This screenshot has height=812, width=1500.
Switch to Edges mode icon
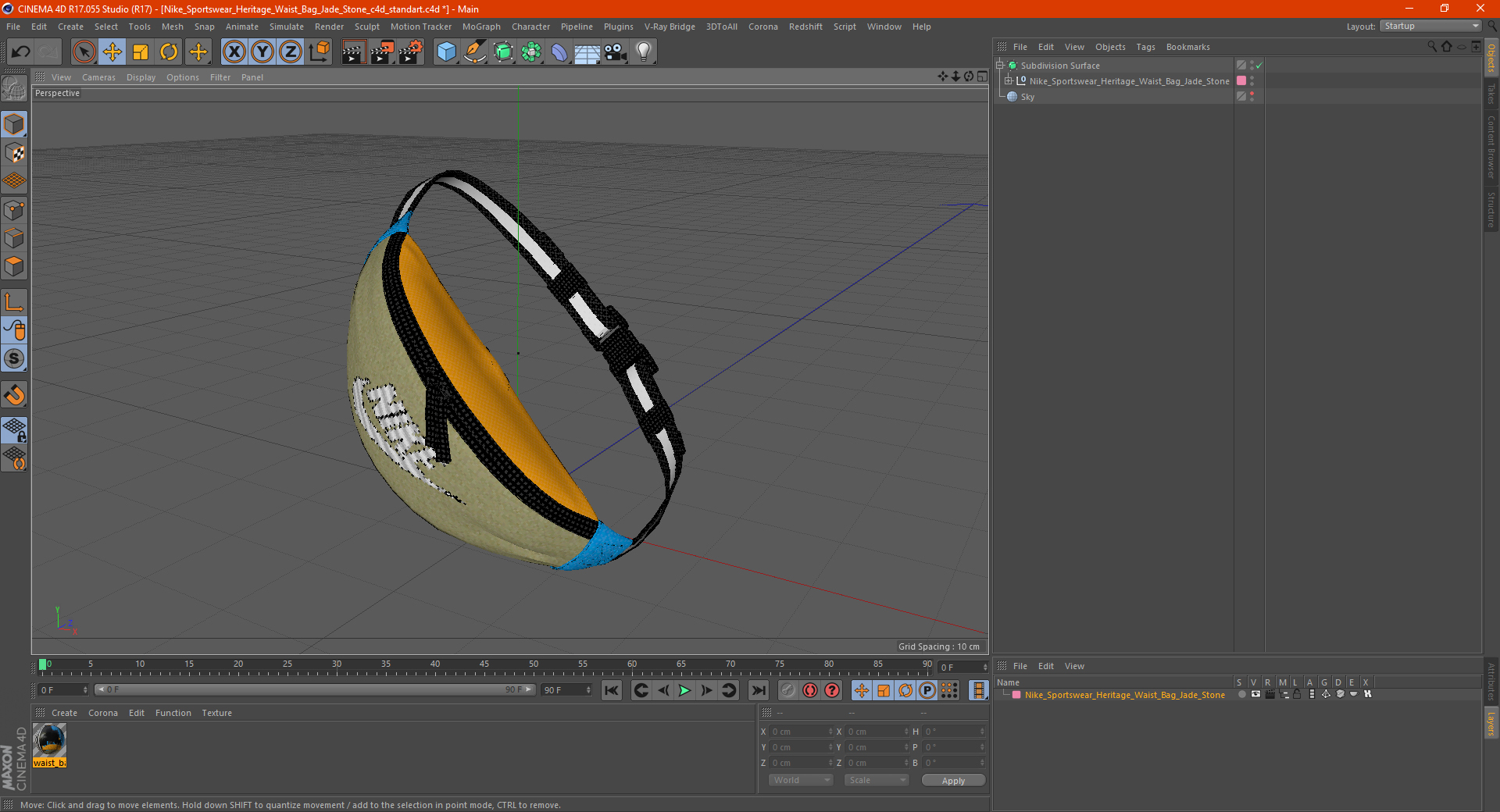[14, 238]
